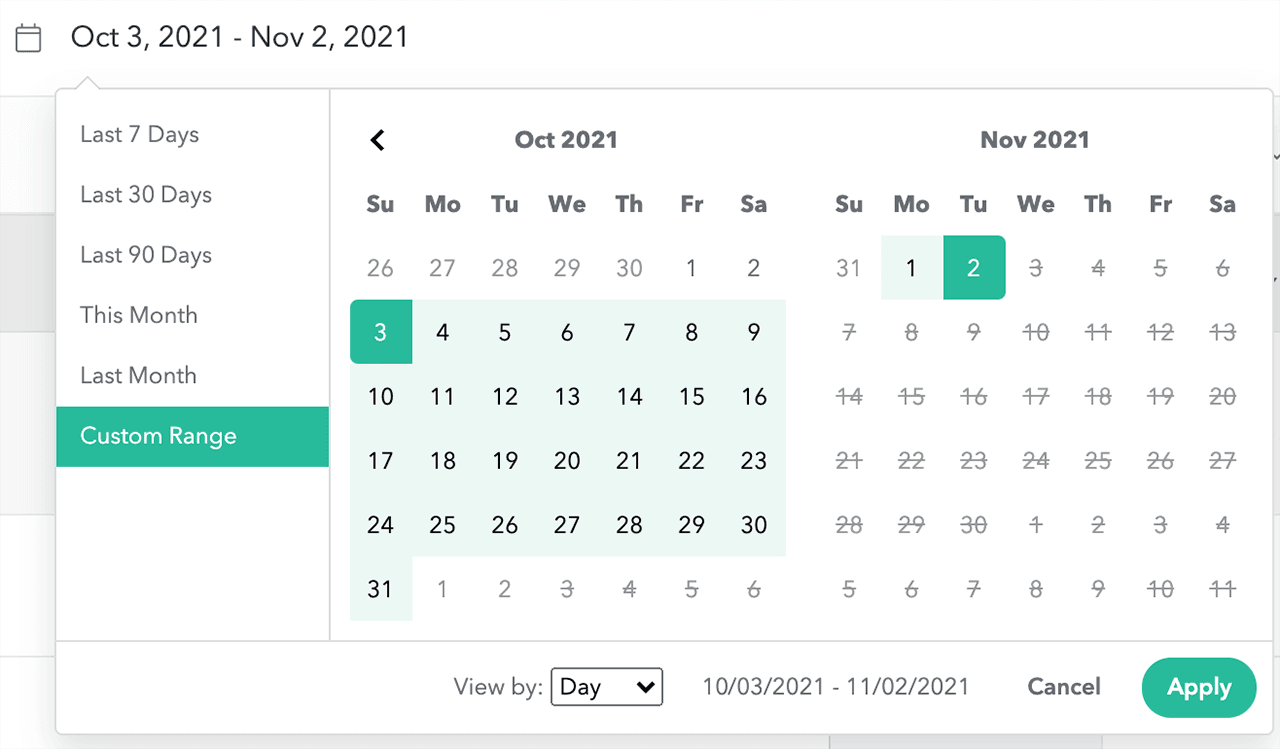Select the Last 7 Days preset
Image resolution: width=1280 pixels, height=749 pixels.
[140, 135]
